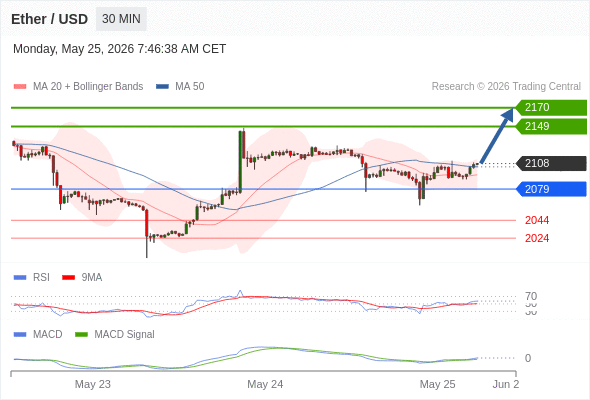This screenshot has width=590, height=400.
Task: Click Research © 2026 Trading Central text
Action: point(506,87)
